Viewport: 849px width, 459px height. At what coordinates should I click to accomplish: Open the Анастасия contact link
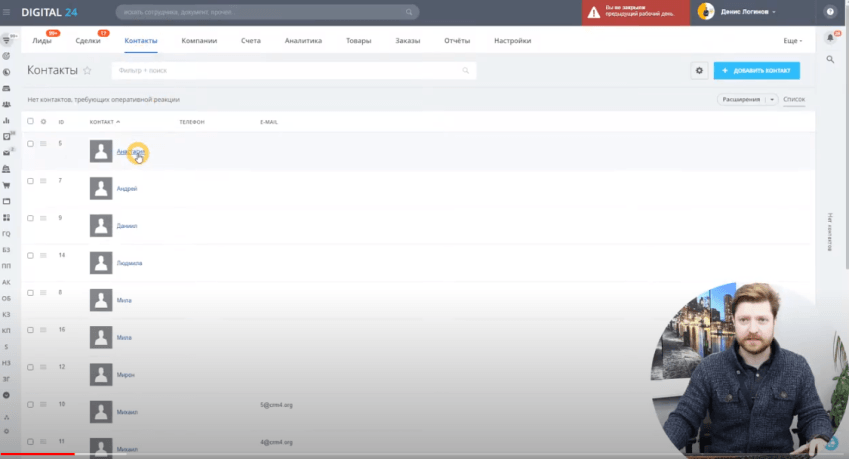[130, 152]
